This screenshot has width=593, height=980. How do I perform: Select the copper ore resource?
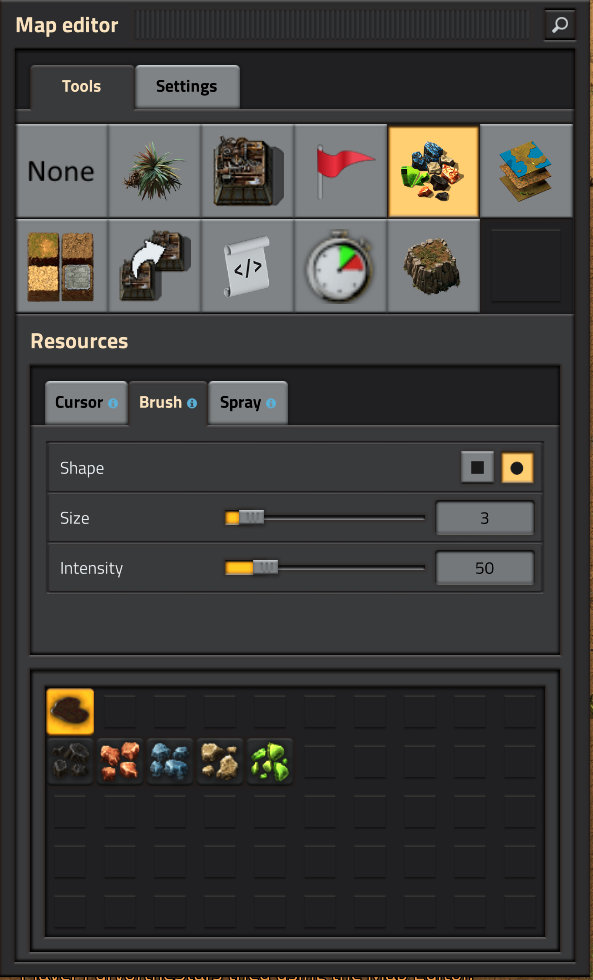120,761
